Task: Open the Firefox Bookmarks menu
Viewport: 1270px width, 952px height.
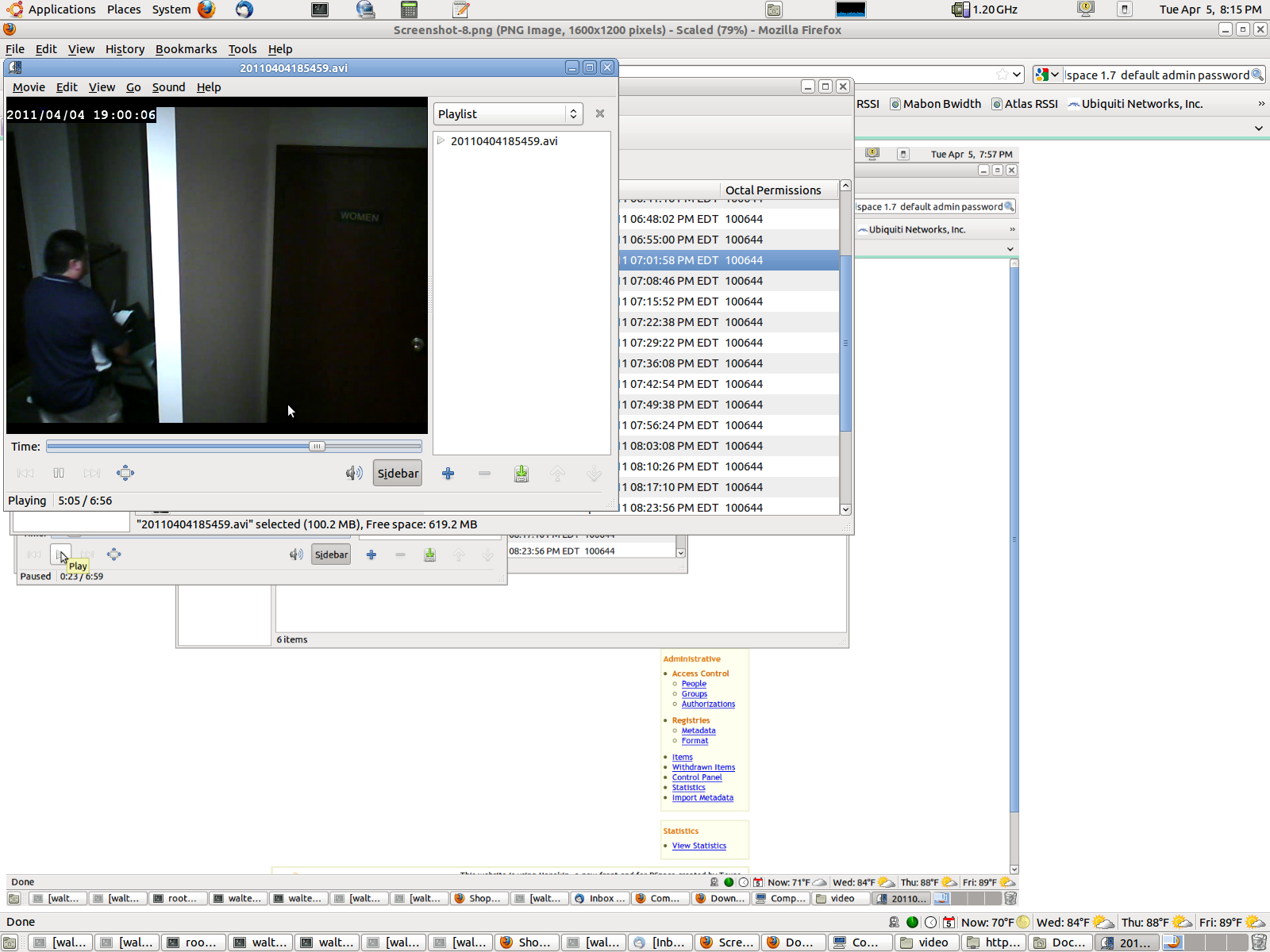Action: click(x=186, y=49)
